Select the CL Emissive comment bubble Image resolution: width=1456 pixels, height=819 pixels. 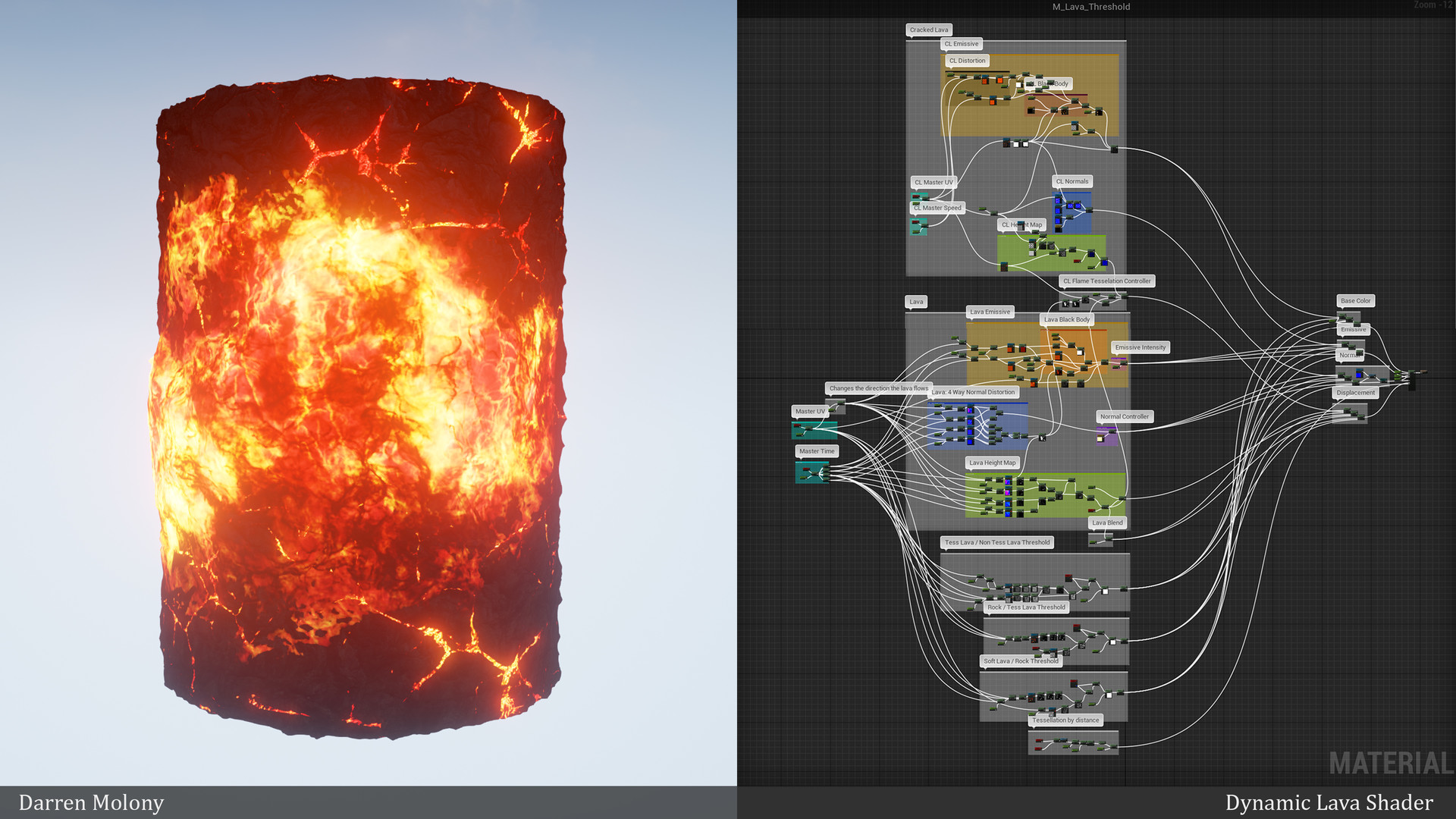961,44
